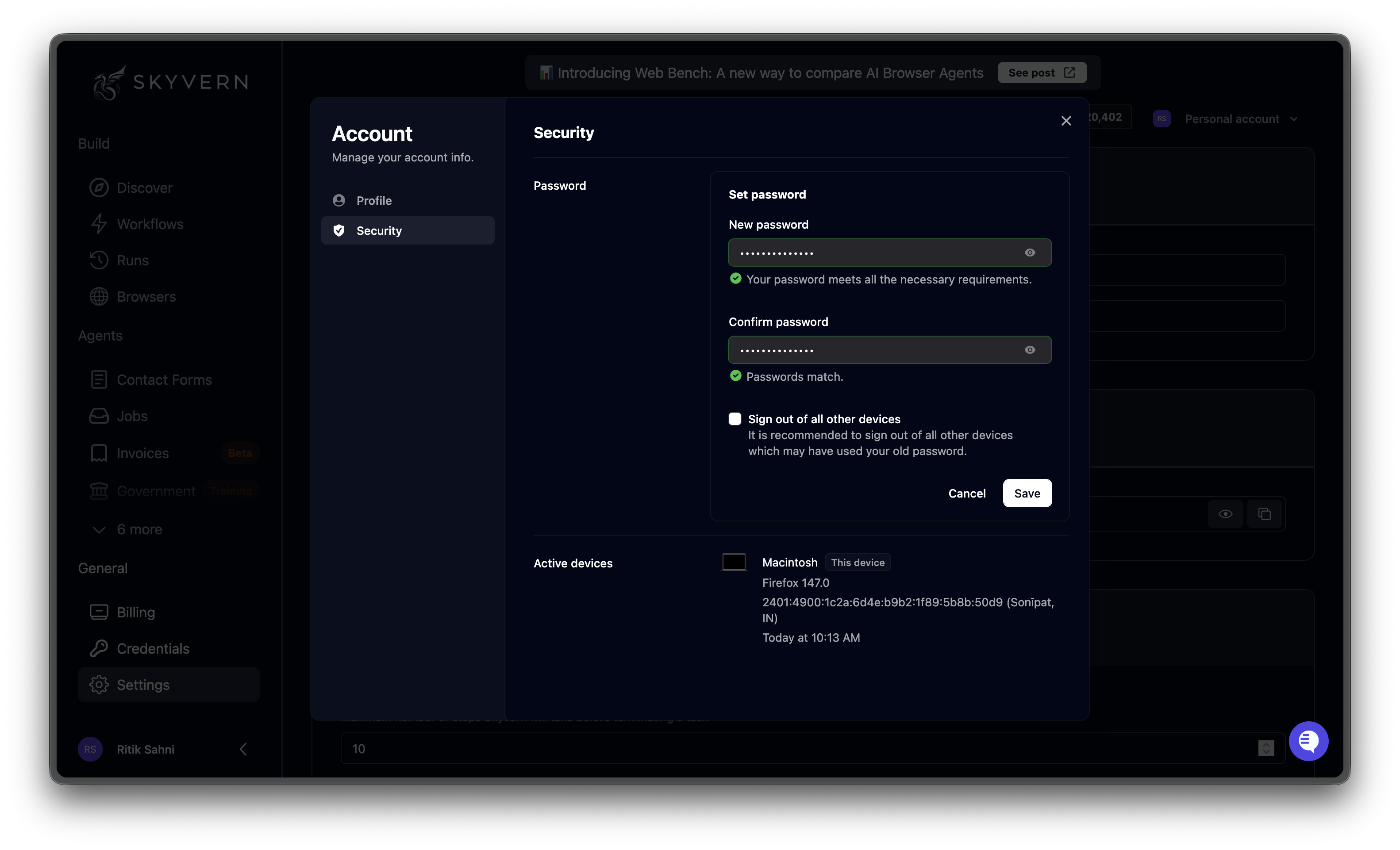
Task: Select the Security tab in Account
Action: (379, 230)
